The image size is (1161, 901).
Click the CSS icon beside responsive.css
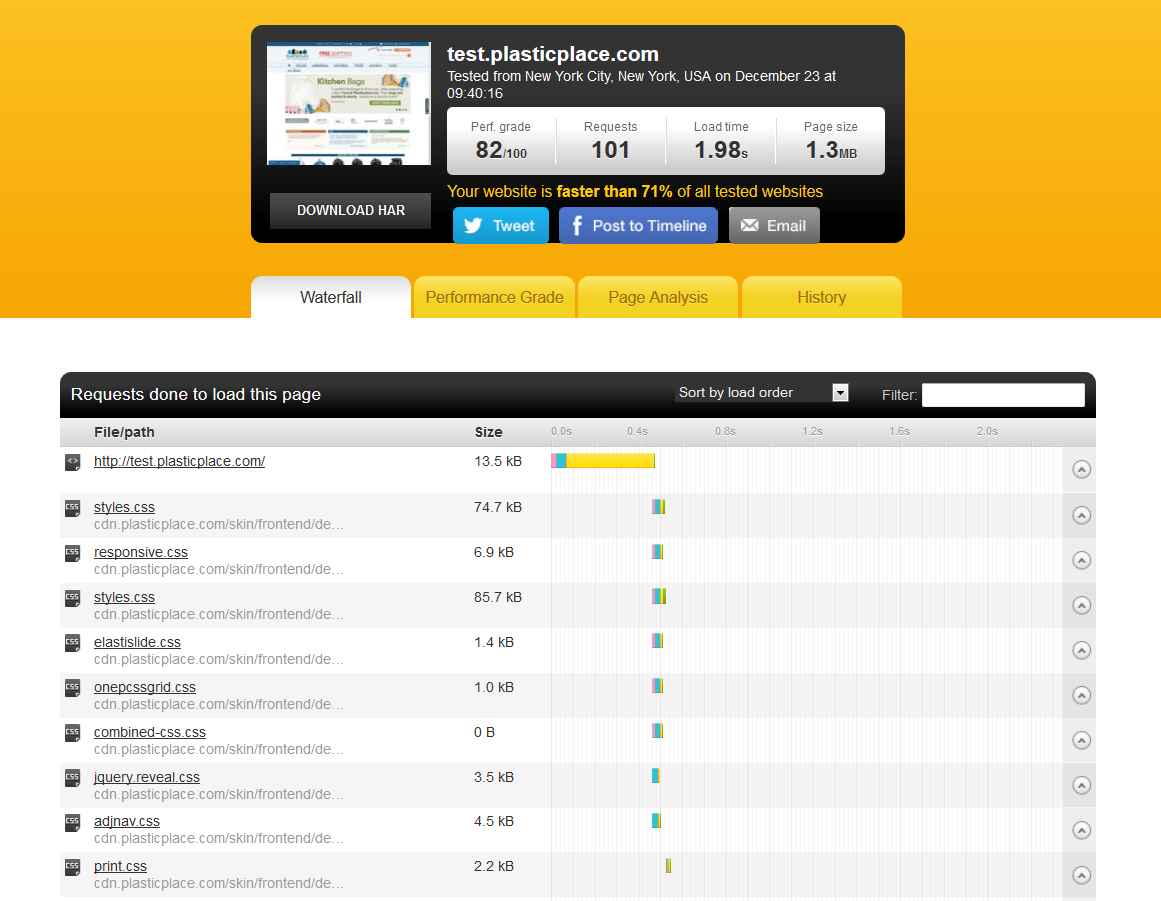point(72,553)
